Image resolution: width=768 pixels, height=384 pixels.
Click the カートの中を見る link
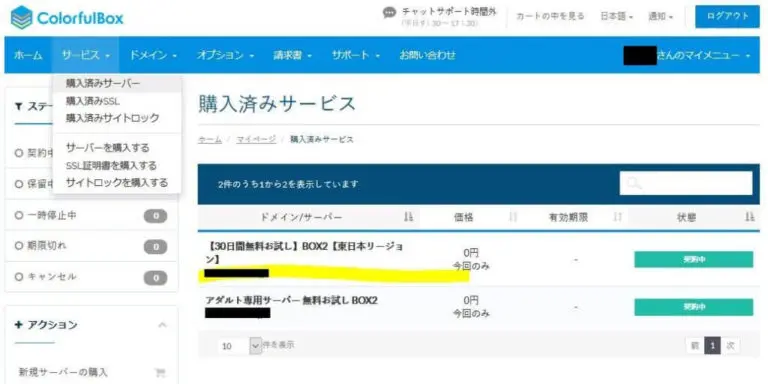pyautogui.click(x=550, y=16)
